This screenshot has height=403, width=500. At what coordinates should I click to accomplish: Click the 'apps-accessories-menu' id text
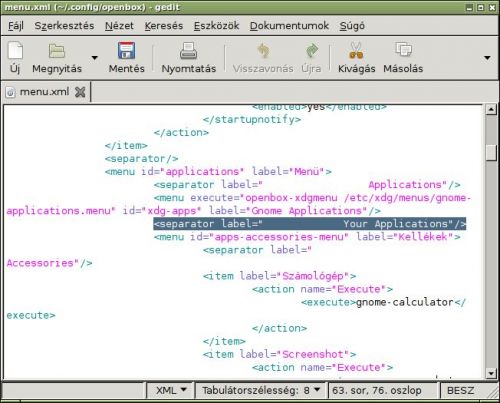click(278, 237)
